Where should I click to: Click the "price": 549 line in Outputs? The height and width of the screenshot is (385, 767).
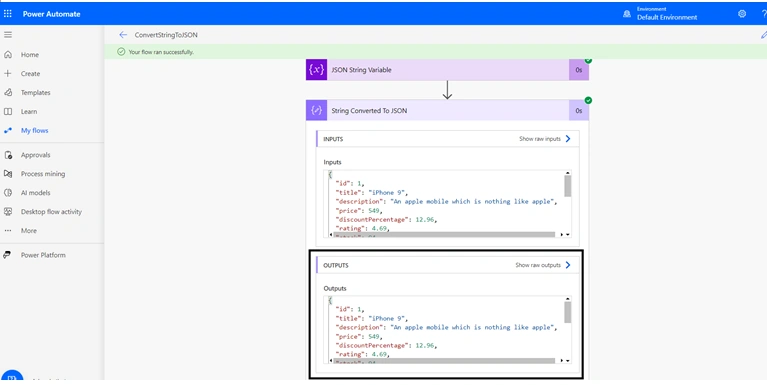pos(359,337)
